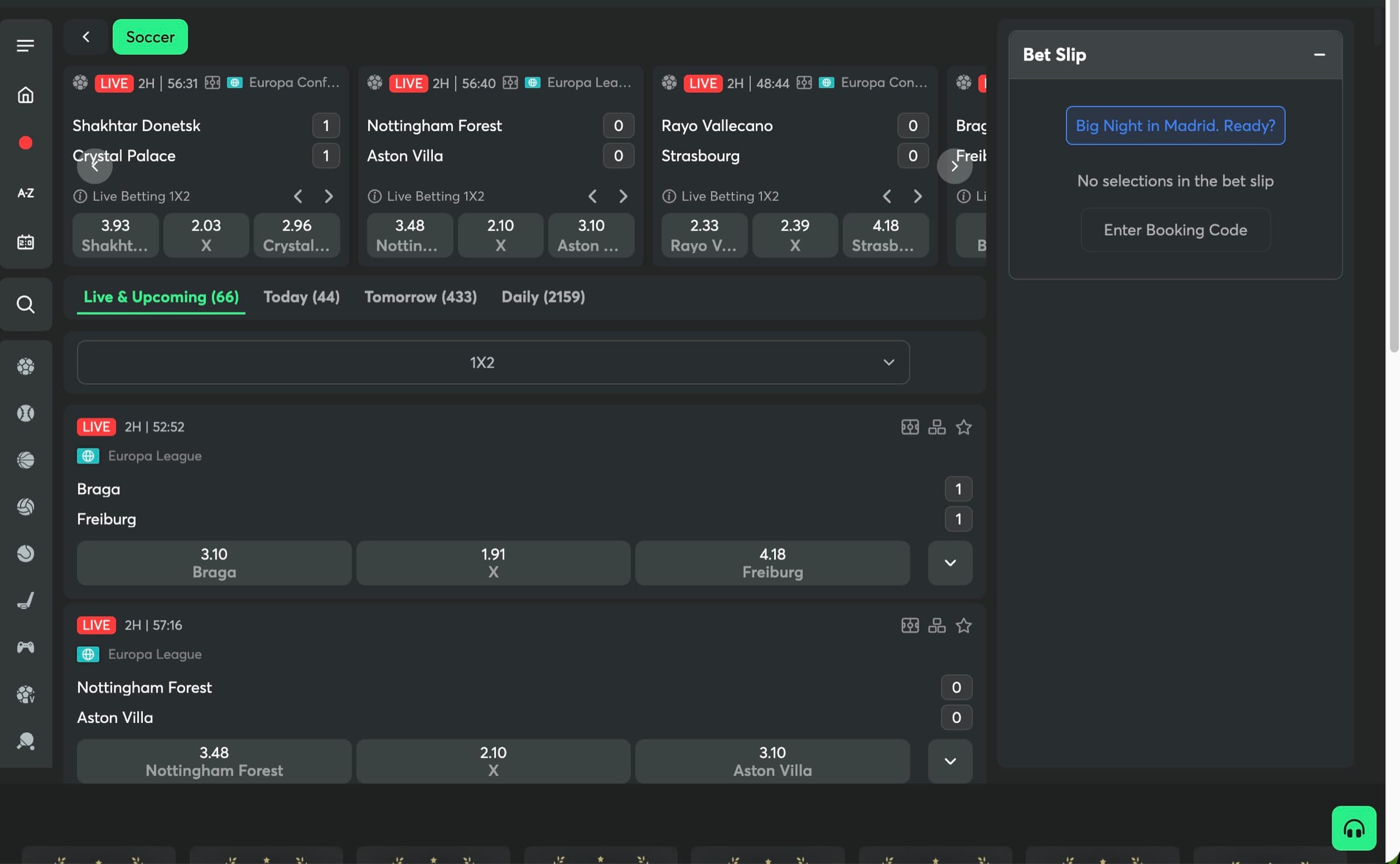This screenshot has height=864, width=1400.
Task: Open pitch tracker icon on Rayo Vallecano card
Action: 804,83
